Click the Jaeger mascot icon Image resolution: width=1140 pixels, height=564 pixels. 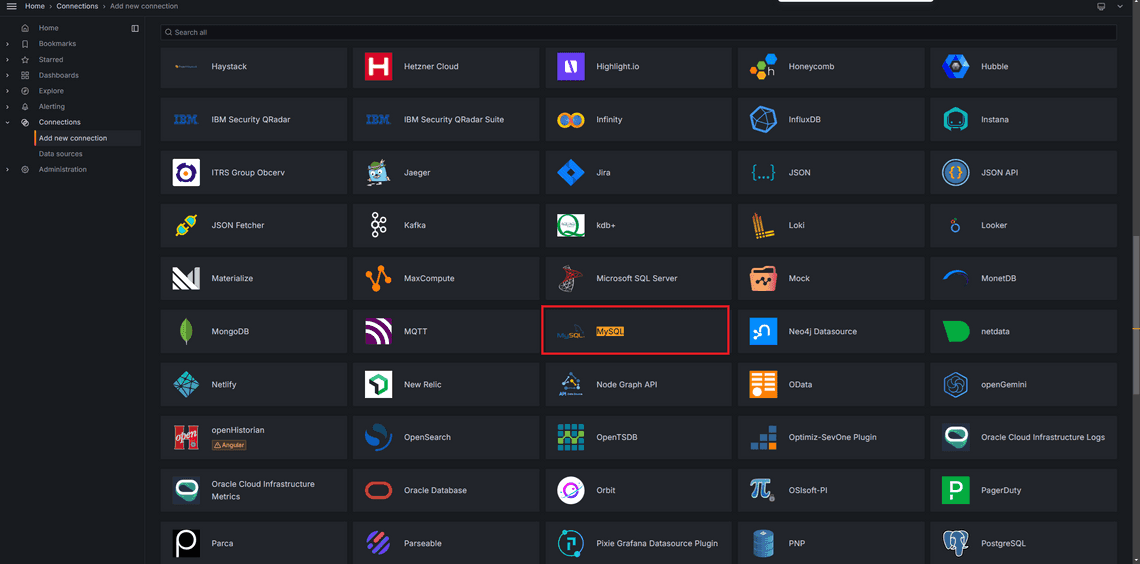(x=378, y=173)
